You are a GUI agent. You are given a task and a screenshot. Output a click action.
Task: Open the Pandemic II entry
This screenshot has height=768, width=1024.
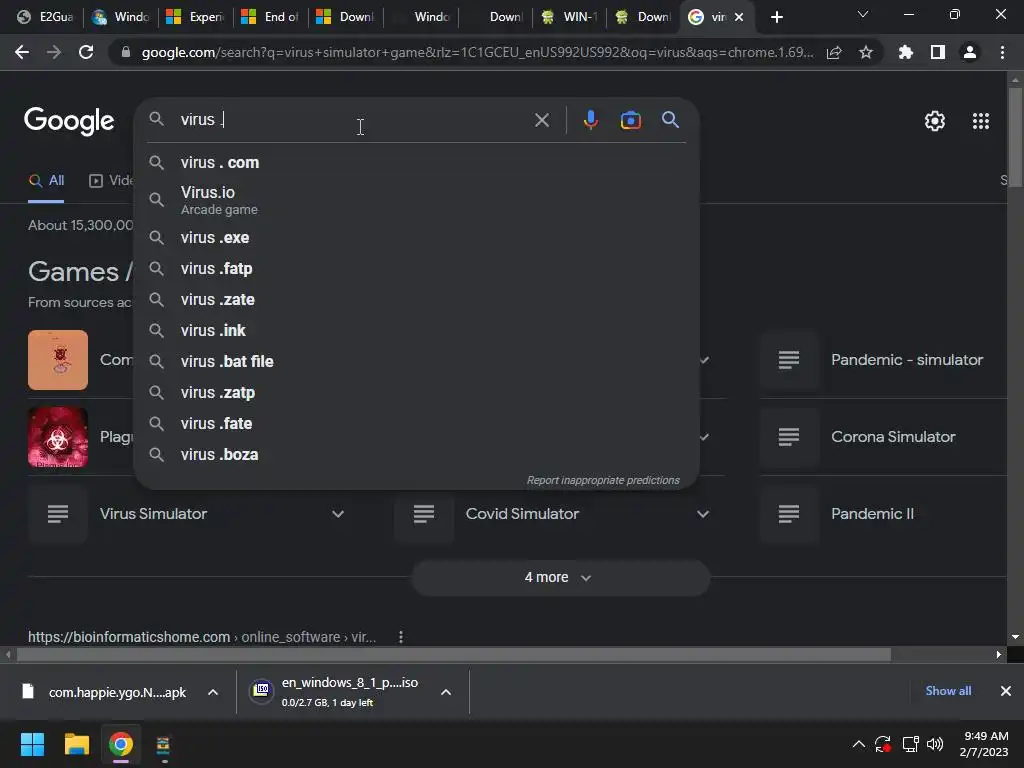(x=872, y=514)
